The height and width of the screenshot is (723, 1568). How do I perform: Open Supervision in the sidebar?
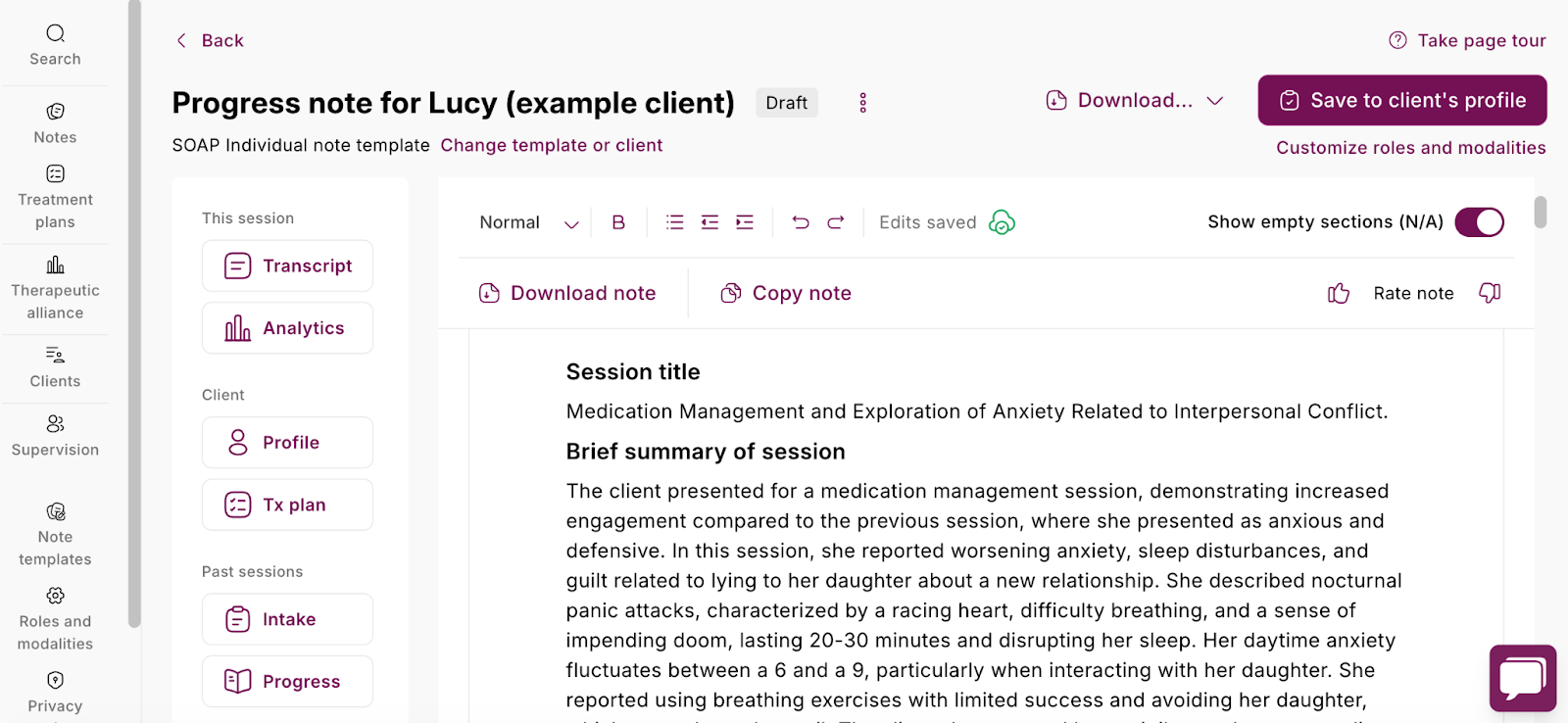(55, 436)
